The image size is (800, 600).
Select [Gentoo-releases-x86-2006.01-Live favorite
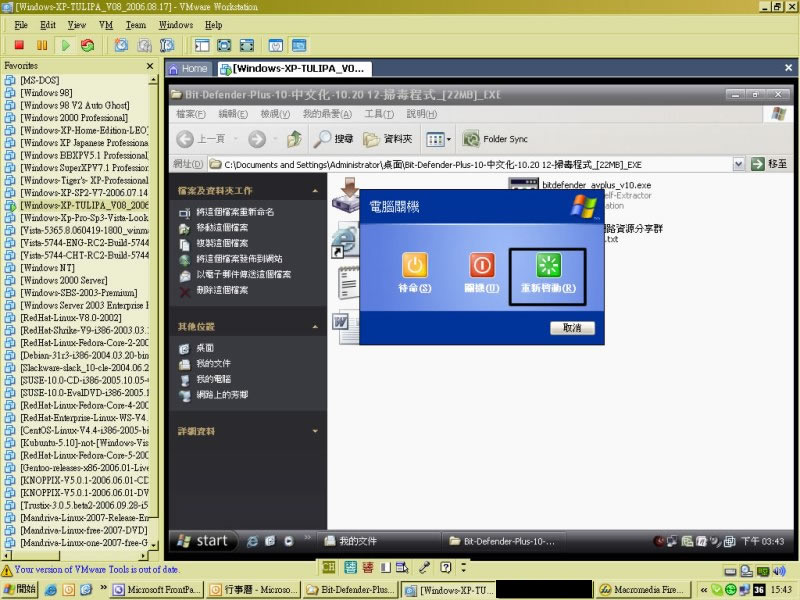(77, 468)
